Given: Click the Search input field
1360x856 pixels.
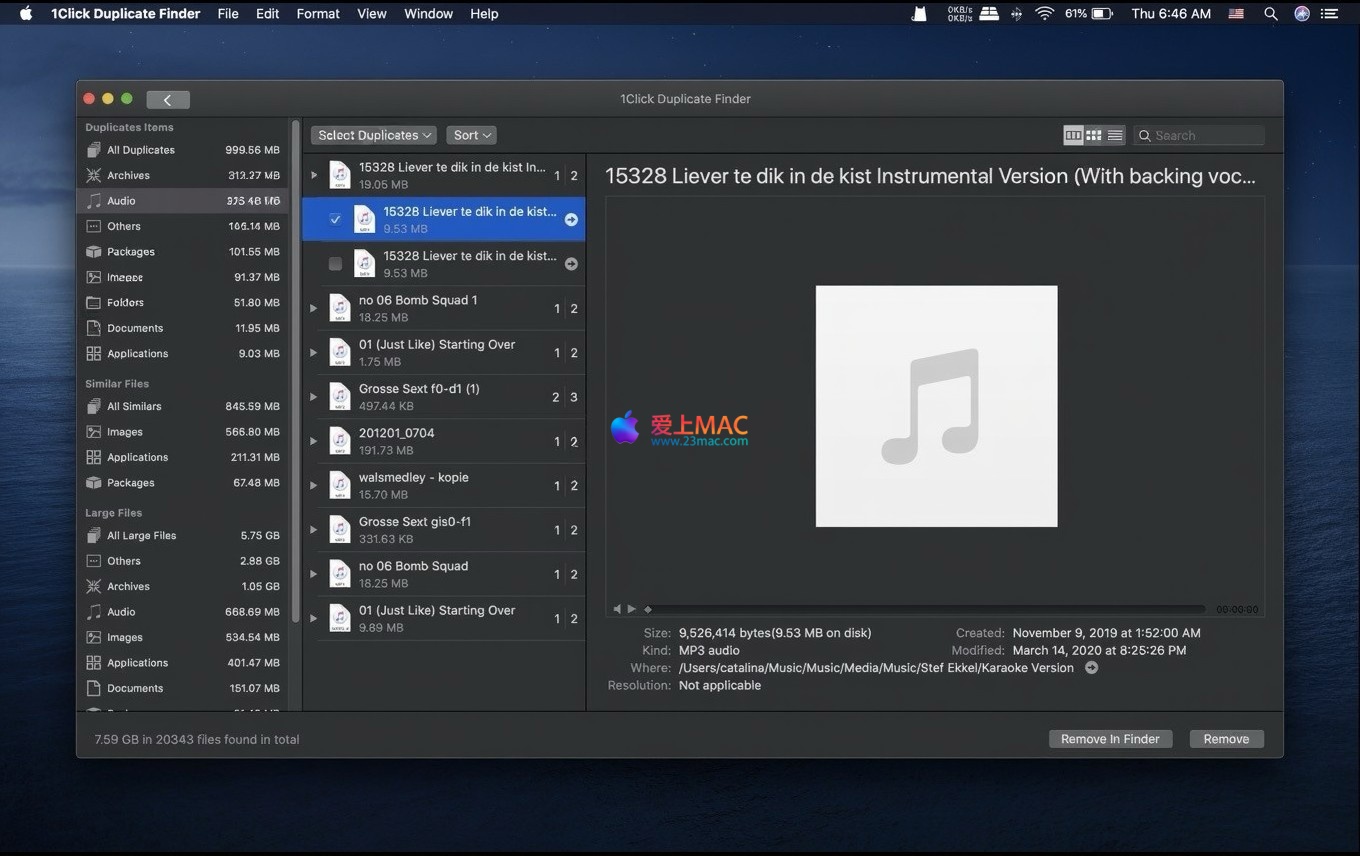Looking at the screenshot, I should 1205,135.
